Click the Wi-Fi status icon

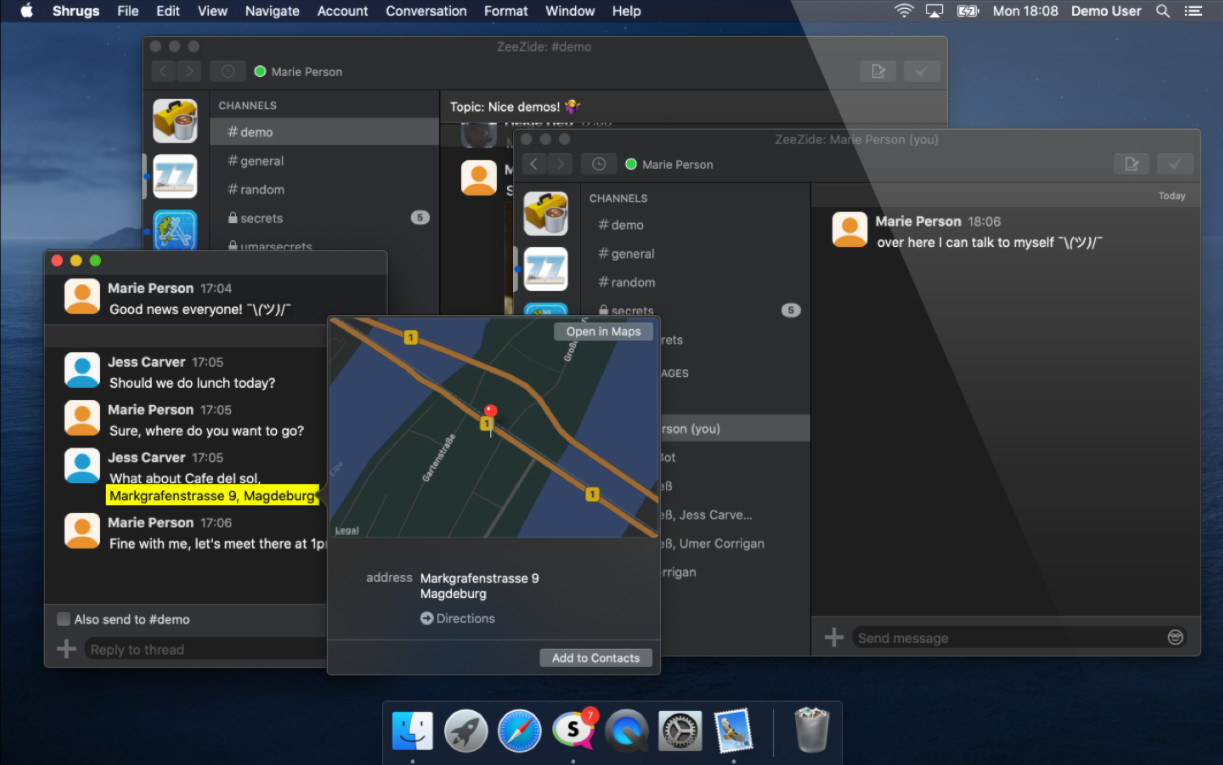[904, 11]
